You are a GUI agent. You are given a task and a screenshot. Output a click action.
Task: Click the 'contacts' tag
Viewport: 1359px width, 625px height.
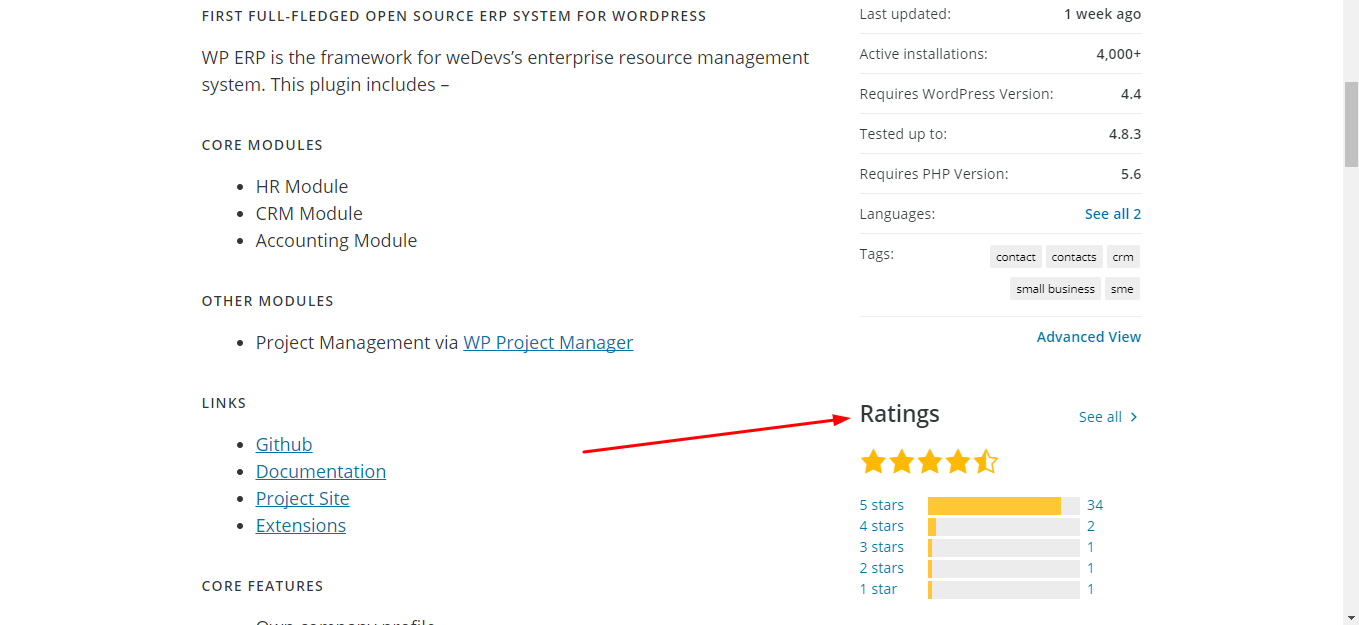click(1074, 257)
